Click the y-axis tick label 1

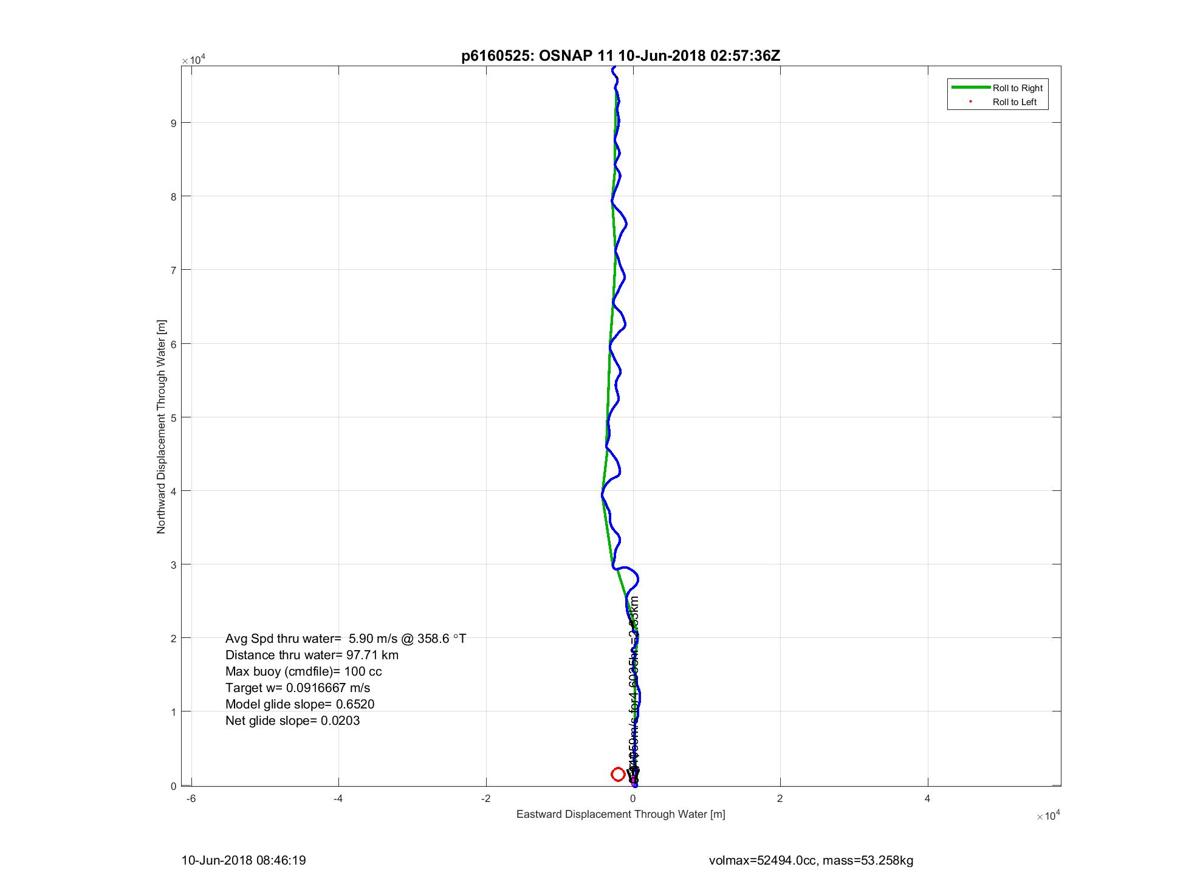point(174,712)
